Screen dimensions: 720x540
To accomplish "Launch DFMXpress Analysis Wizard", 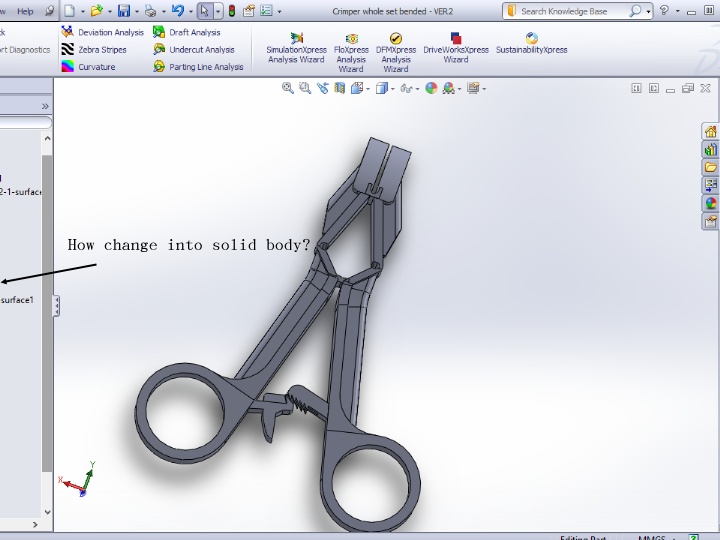I will point(396,52).
